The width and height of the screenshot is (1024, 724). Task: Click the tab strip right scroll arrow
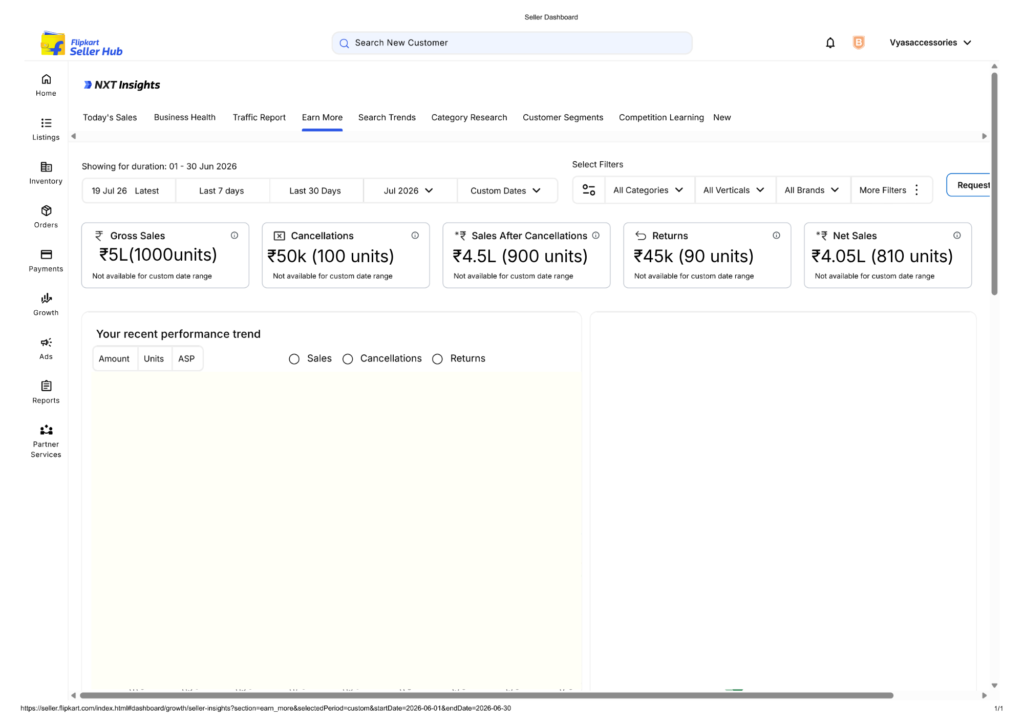tap(984, 136)
